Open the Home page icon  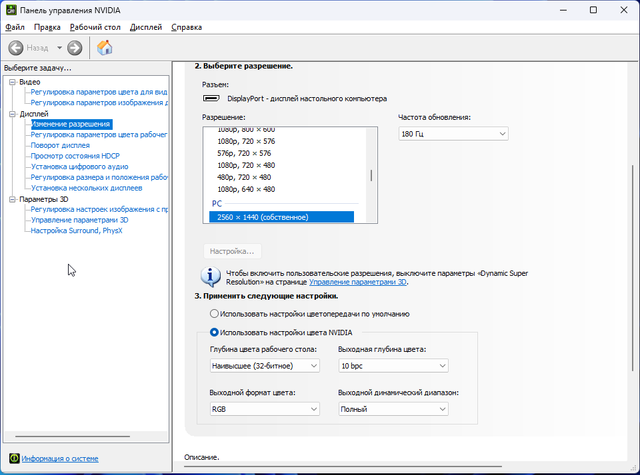pyautogui.click(x=104, y=48)
